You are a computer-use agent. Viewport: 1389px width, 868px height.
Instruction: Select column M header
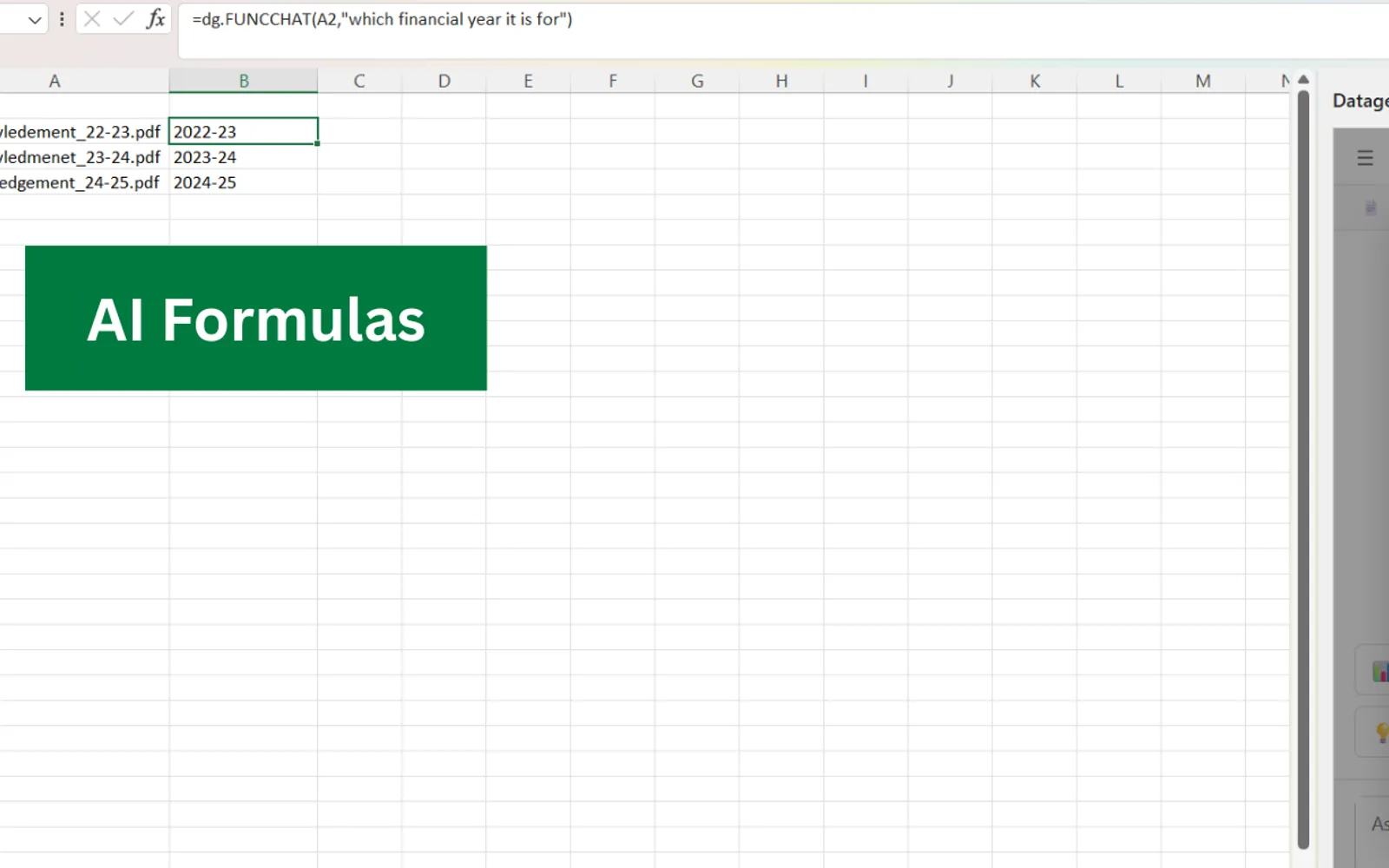tap(1203, 81)
